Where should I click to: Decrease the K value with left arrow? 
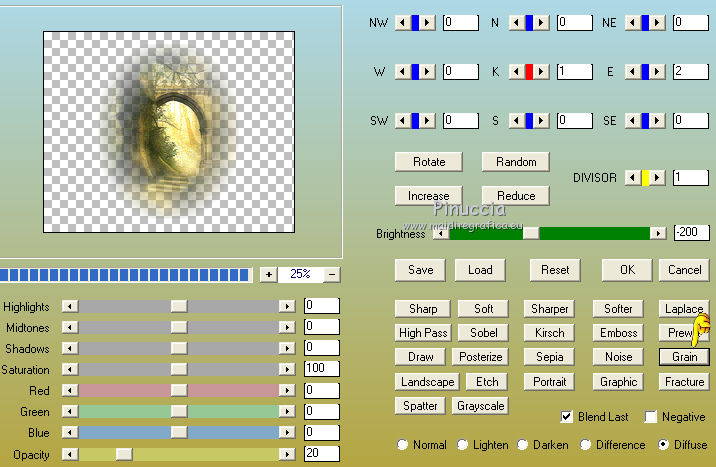pyautogui.click(x=516, y=72)
